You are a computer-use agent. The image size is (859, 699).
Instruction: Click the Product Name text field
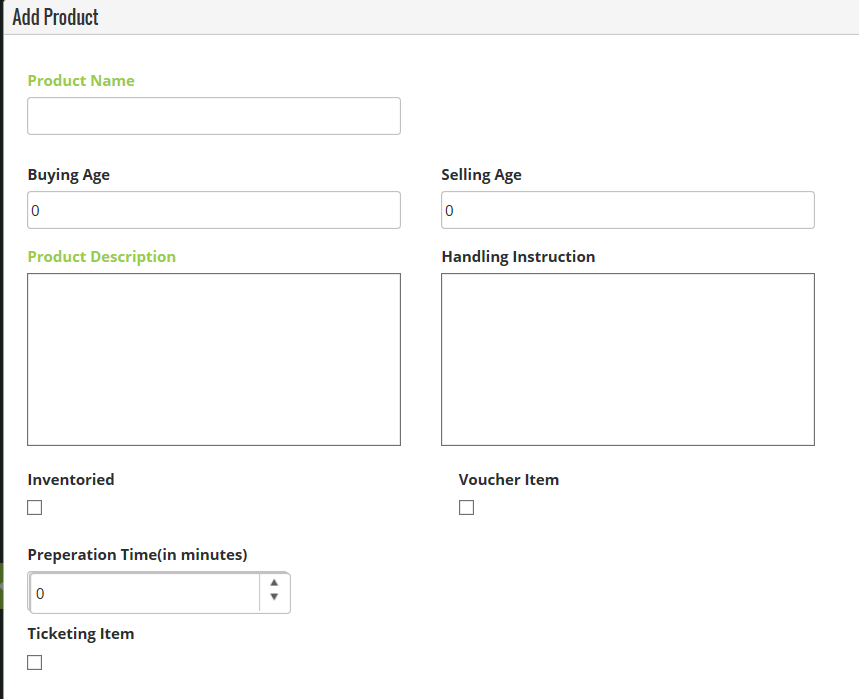click(213, 116)
